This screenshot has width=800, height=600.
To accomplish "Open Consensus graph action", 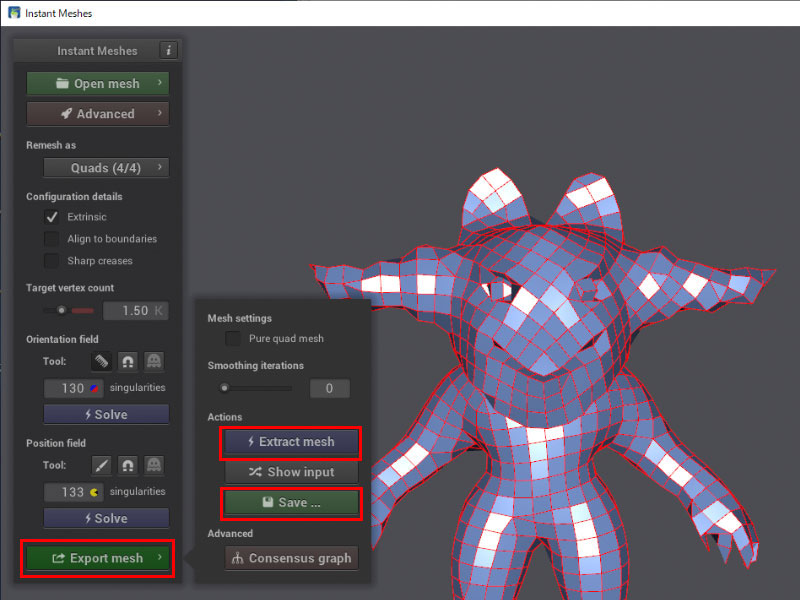I will (x=291, y=558).
